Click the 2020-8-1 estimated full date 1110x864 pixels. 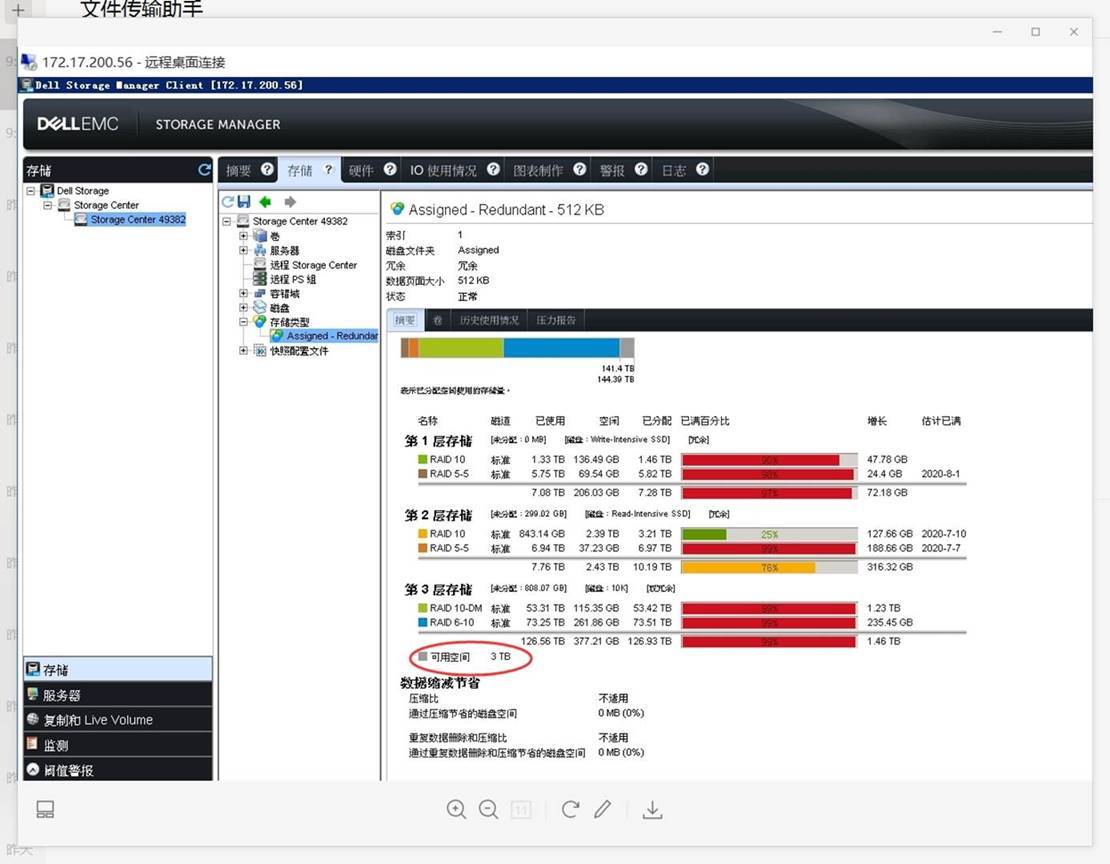(941, 474)
